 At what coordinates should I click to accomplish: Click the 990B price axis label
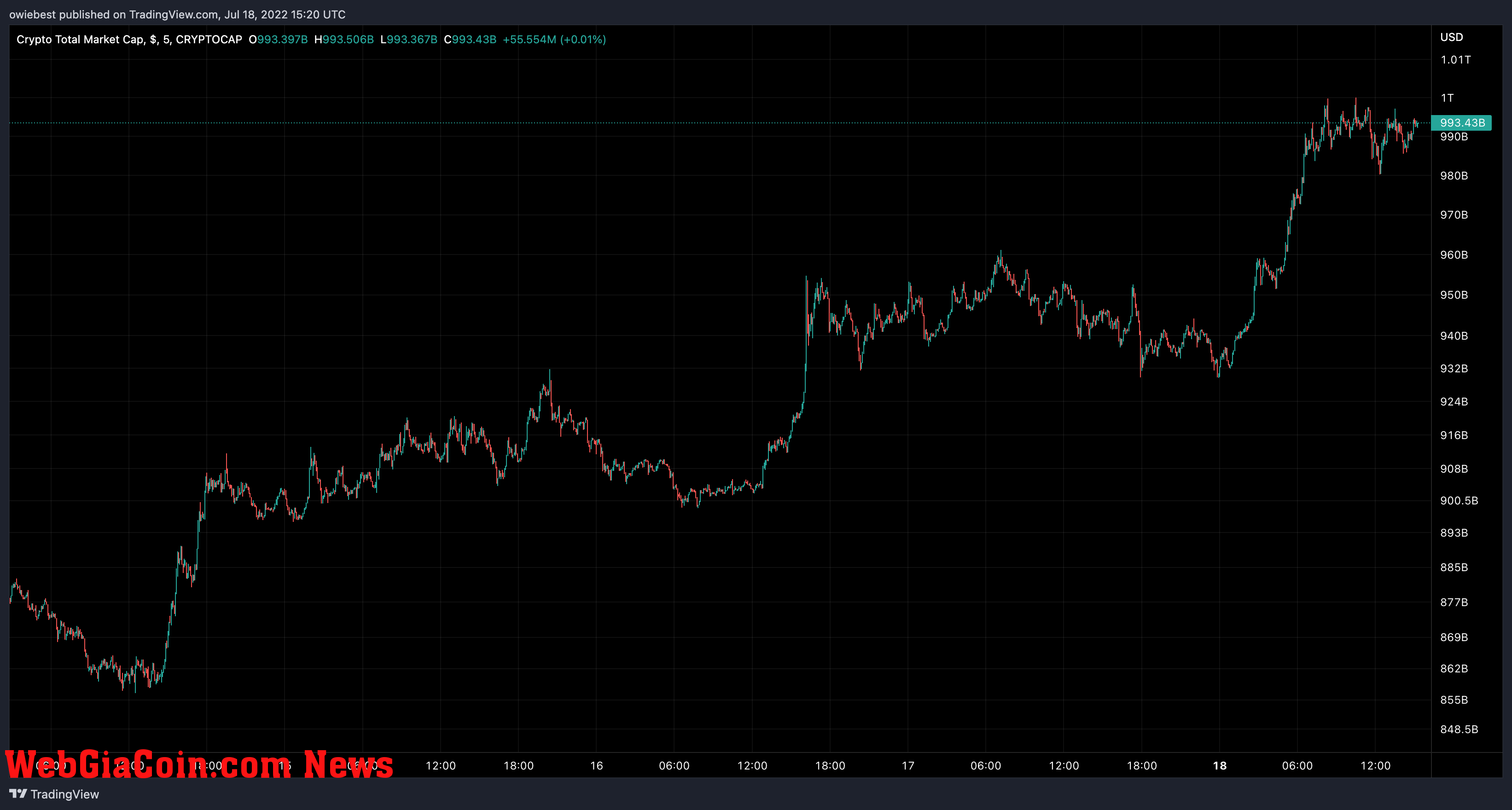[x=1454, y=137]
